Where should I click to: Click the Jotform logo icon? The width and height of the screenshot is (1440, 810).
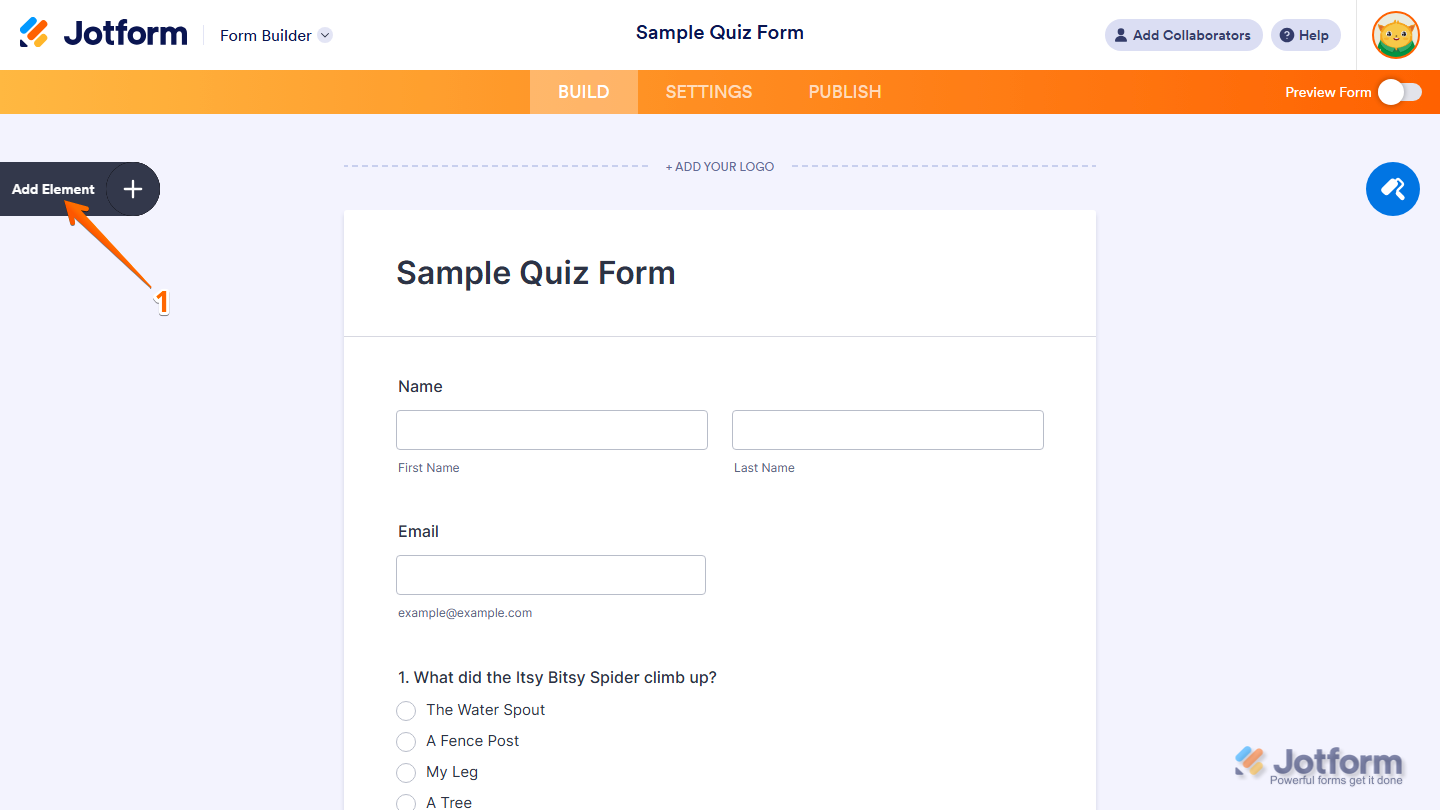coord(34,33)
